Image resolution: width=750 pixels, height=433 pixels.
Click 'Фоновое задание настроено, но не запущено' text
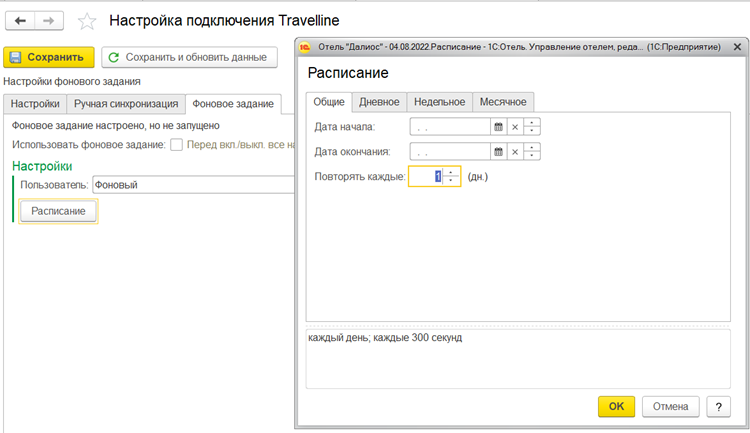[x=115, y=126]
